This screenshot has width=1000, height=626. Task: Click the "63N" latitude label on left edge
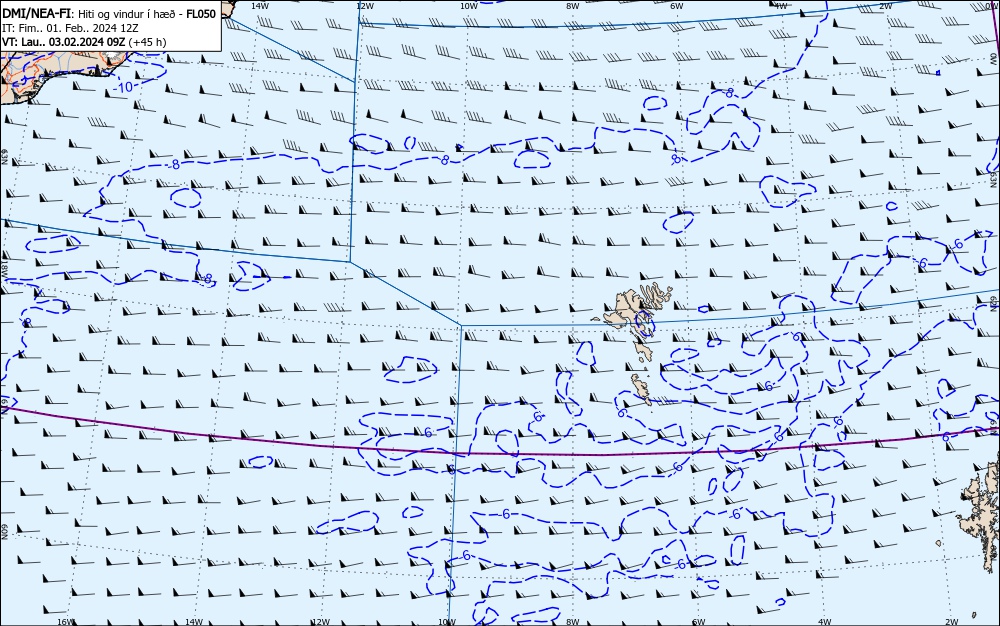[4, 157]
